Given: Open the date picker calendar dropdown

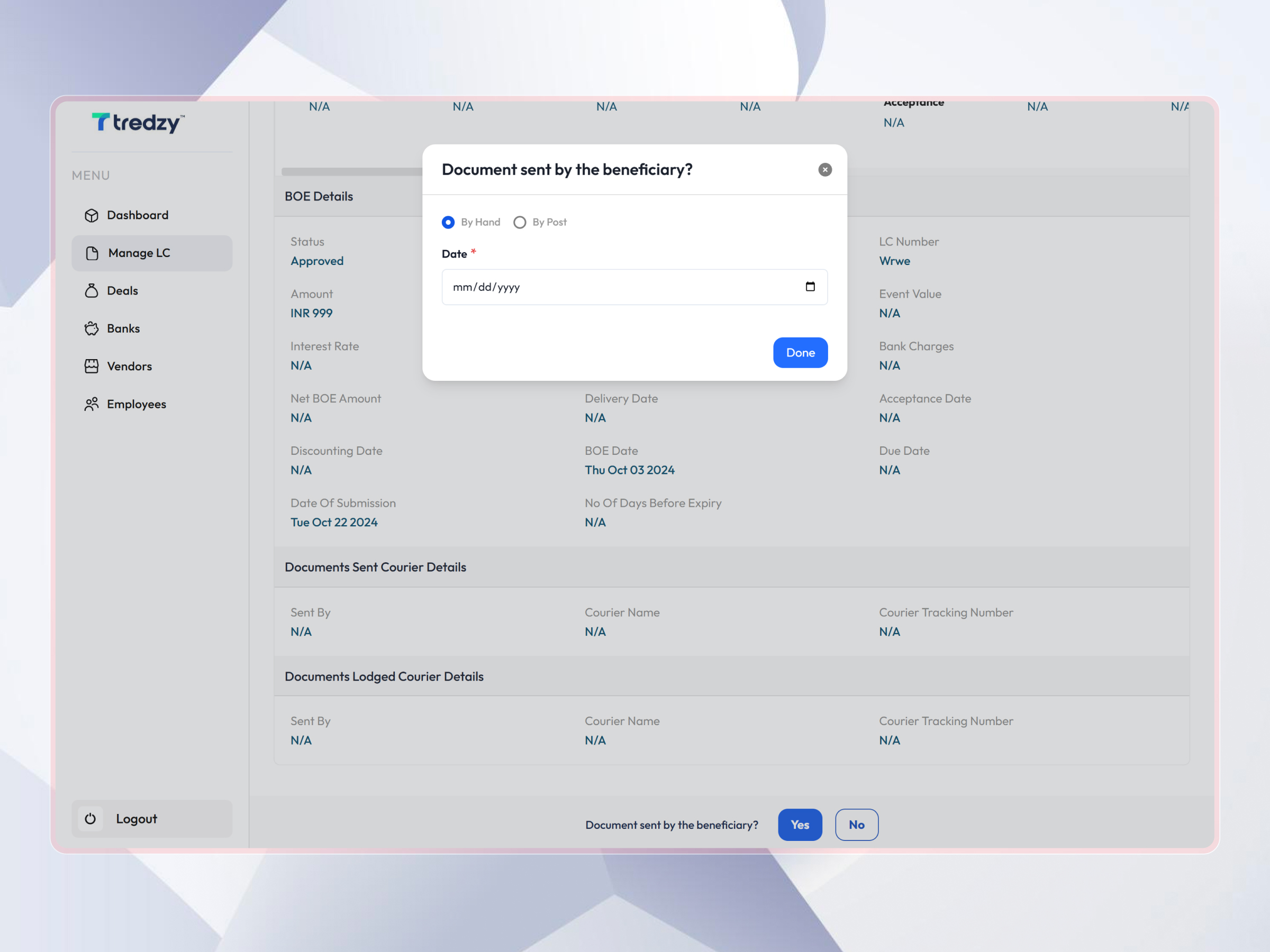Looking at the screenshot, I should click(811, 287).
